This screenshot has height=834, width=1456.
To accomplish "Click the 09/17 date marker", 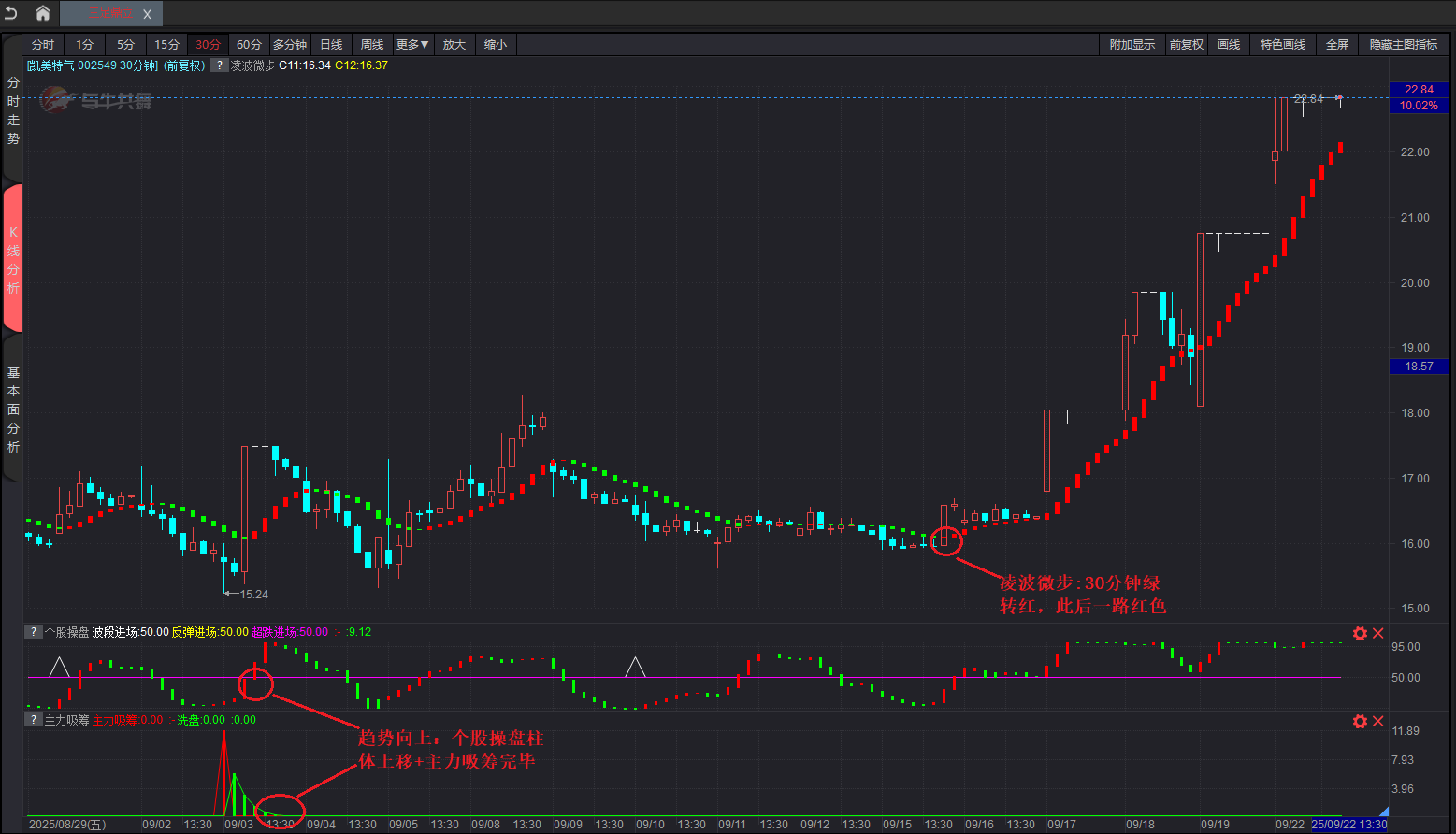I will click(1061, 825).
